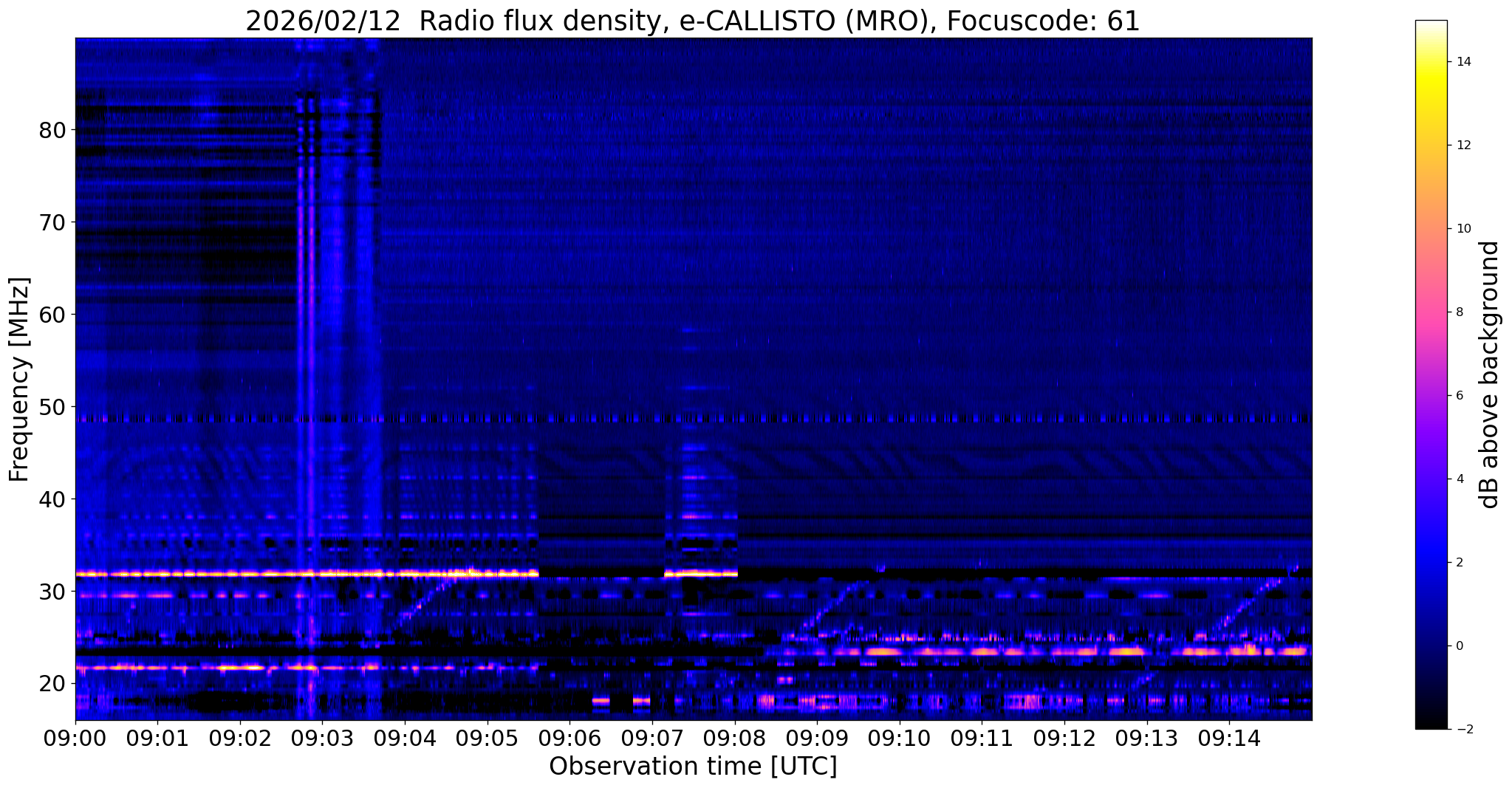Click the colorbar tick label 10
1512x788 pixels.
1463,229
